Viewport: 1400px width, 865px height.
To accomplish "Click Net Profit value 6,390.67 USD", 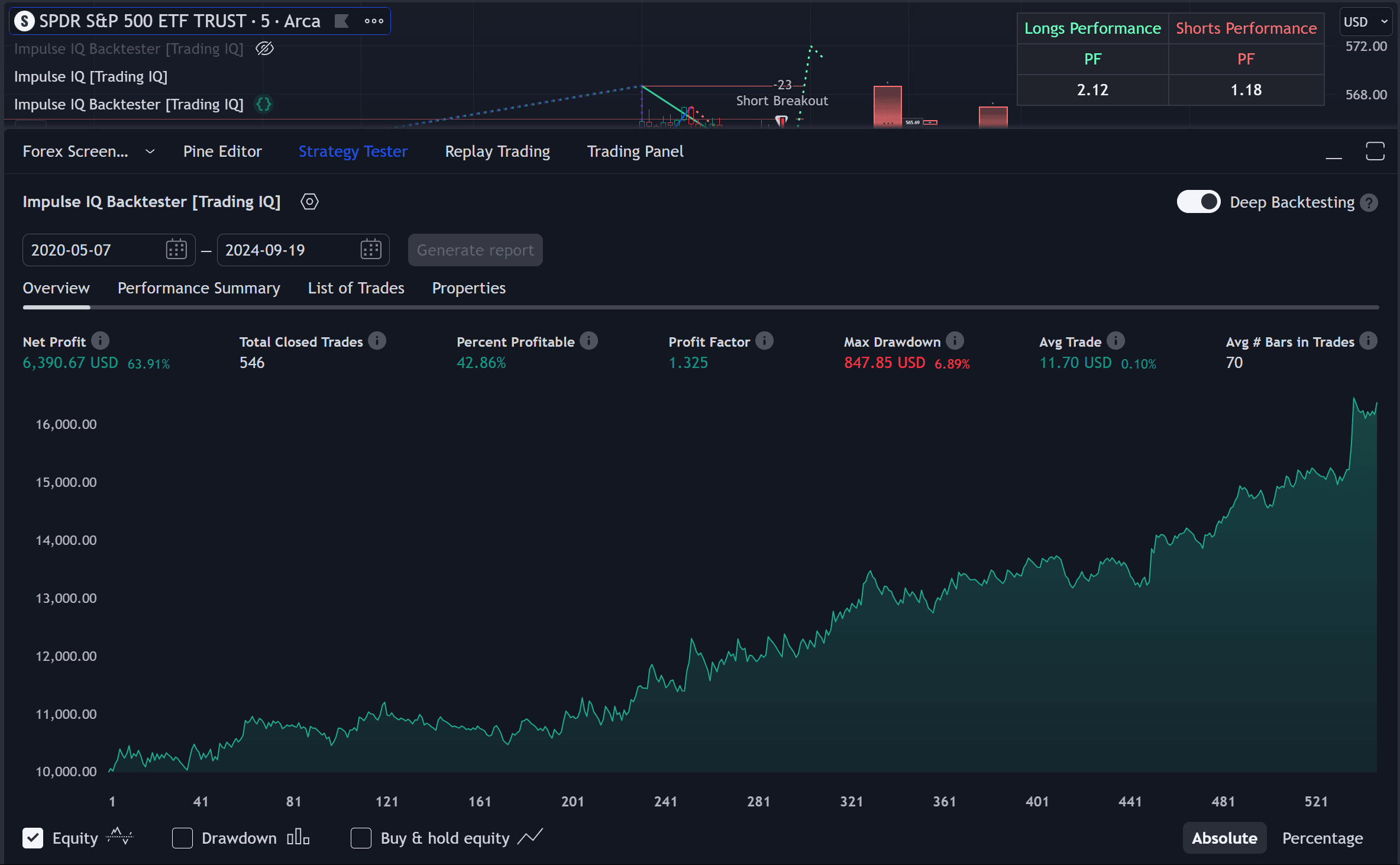I will pyautogui.click(x=70, y=363).
